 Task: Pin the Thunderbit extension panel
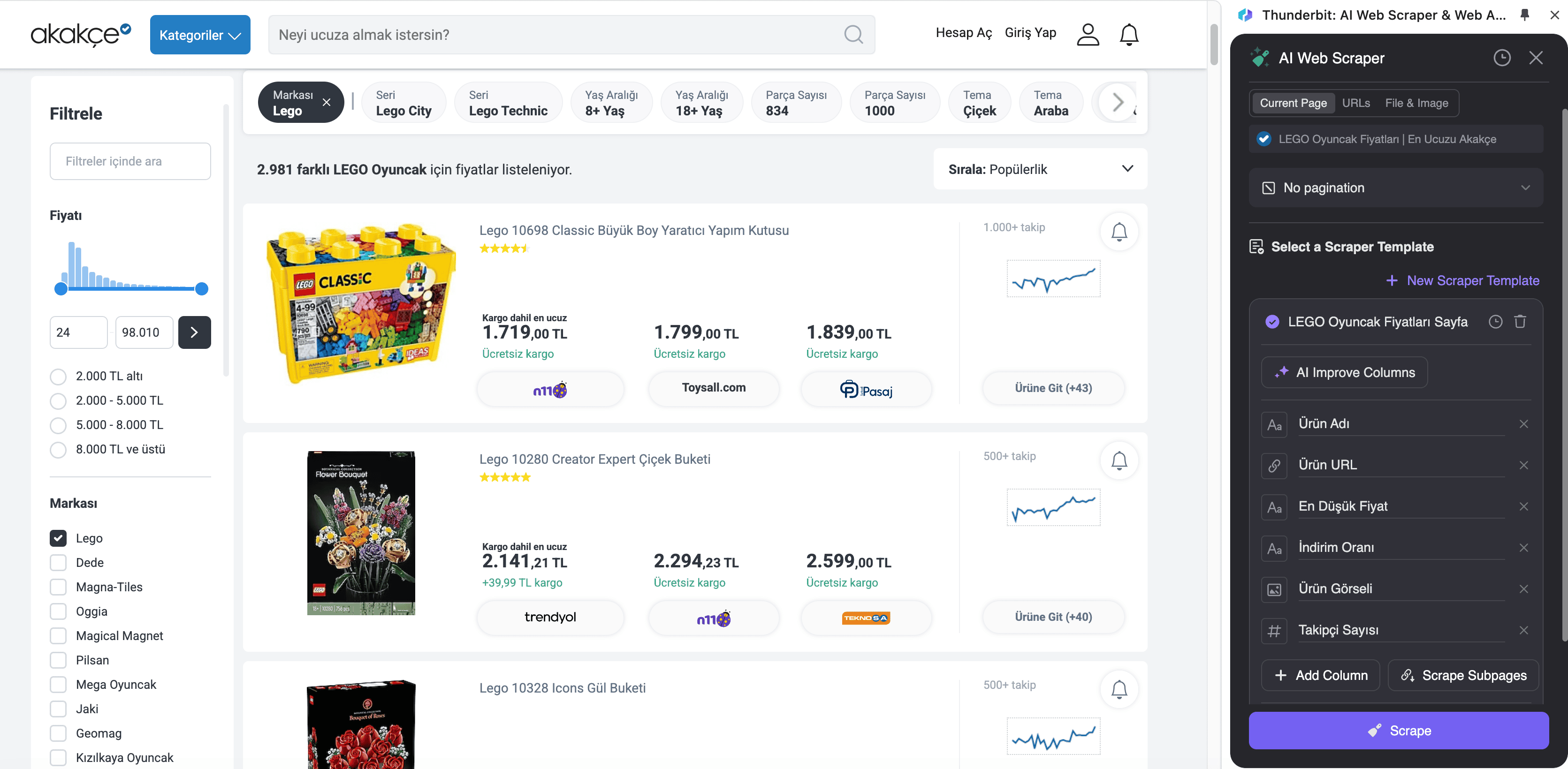pyautogui.click(x=1525, y=15)
